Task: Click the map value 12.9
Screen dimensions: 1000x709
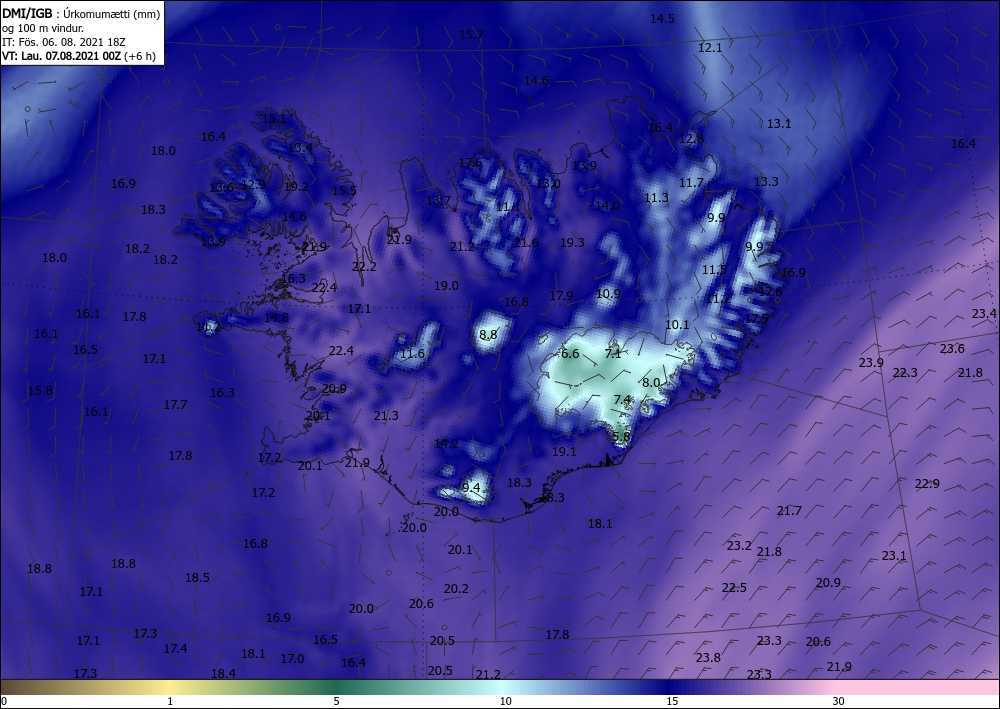Action: click(x=254, y=184)
